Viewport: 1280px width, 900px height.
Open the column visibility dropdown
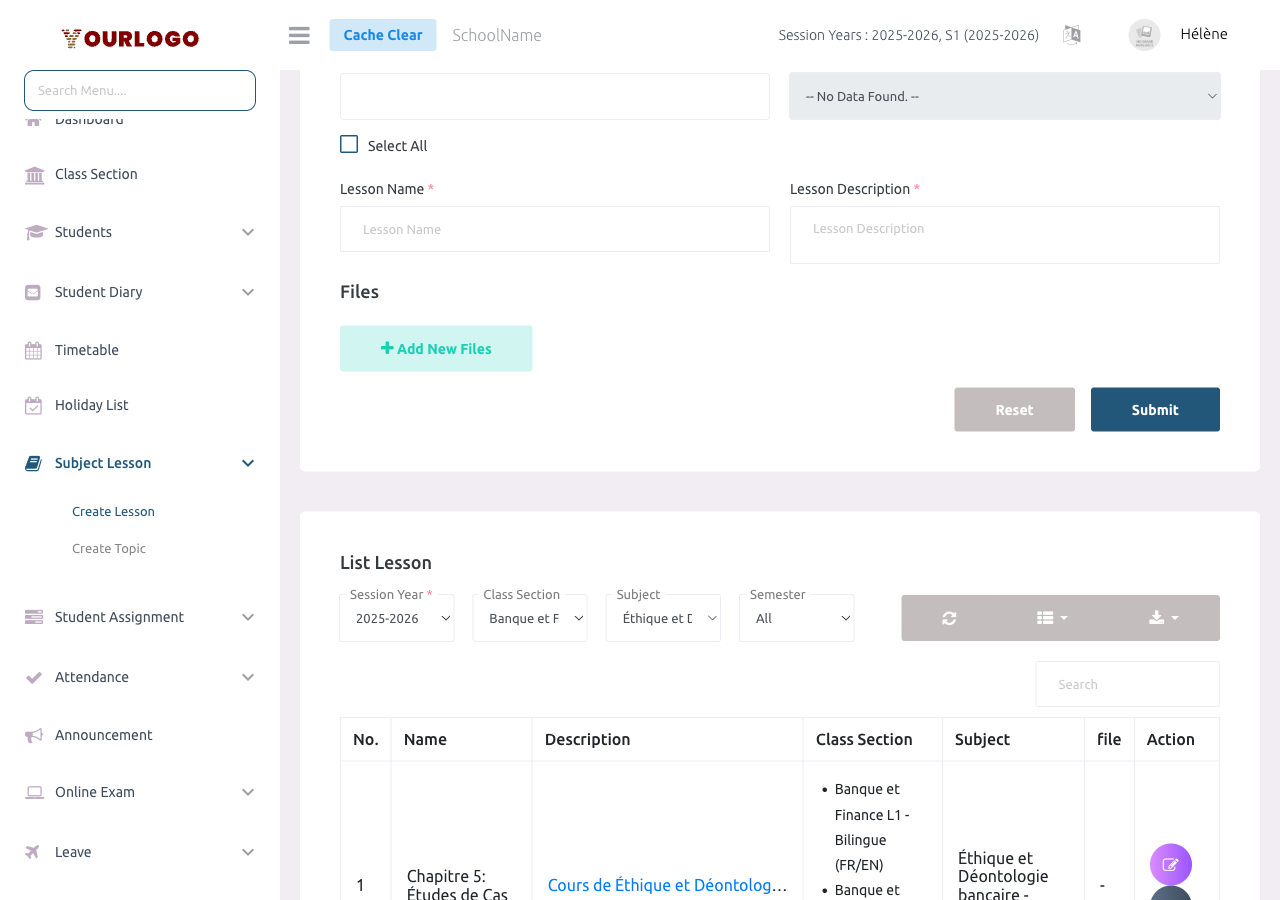pos(1052,617)
